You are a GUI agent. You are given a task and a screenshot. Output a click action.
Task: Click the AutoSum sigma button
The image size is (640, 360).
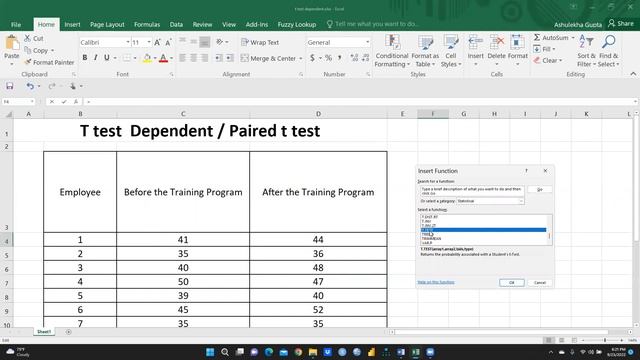coord(551,38)
